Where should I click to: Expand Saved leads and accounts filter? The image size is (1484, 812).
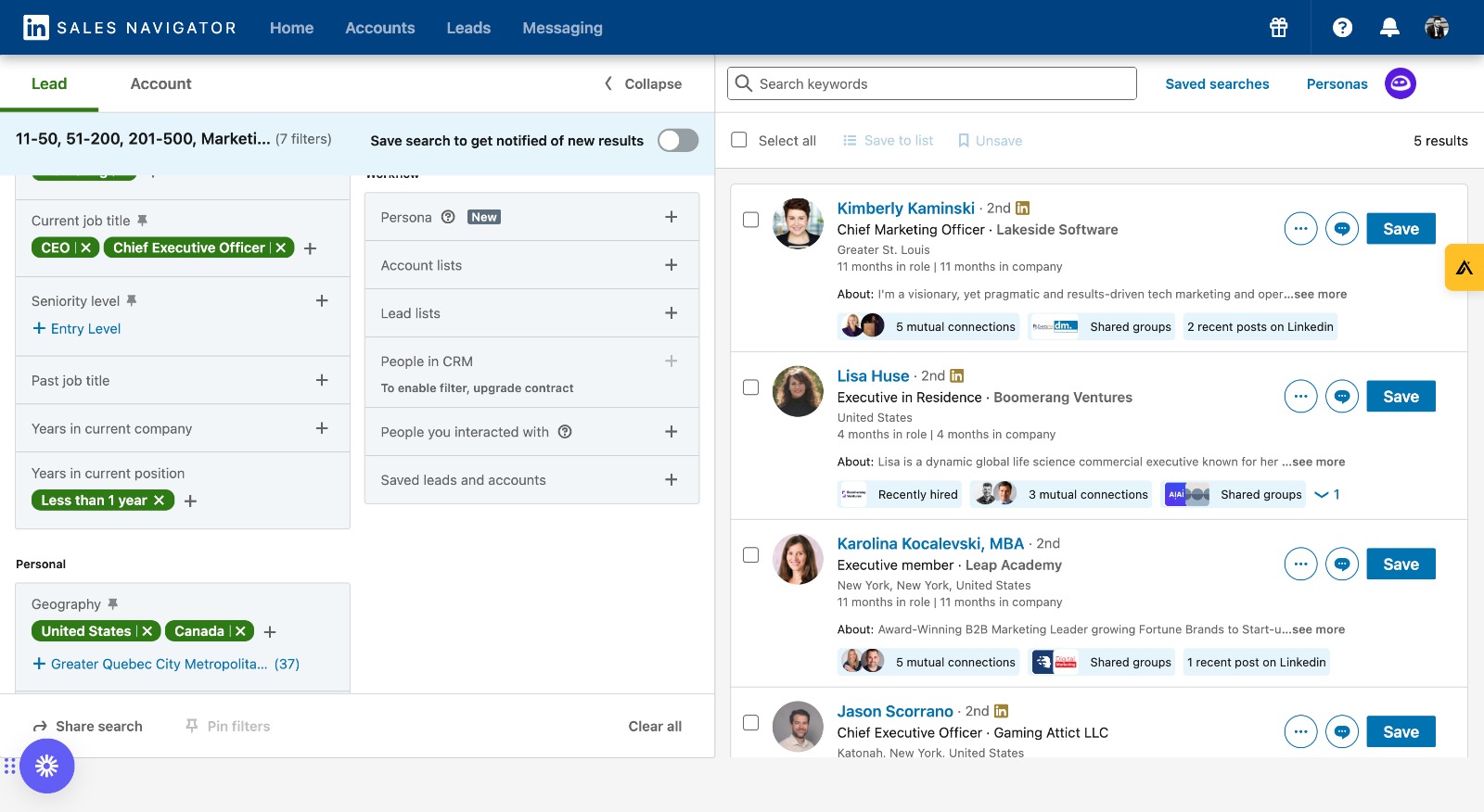(672, 480)
